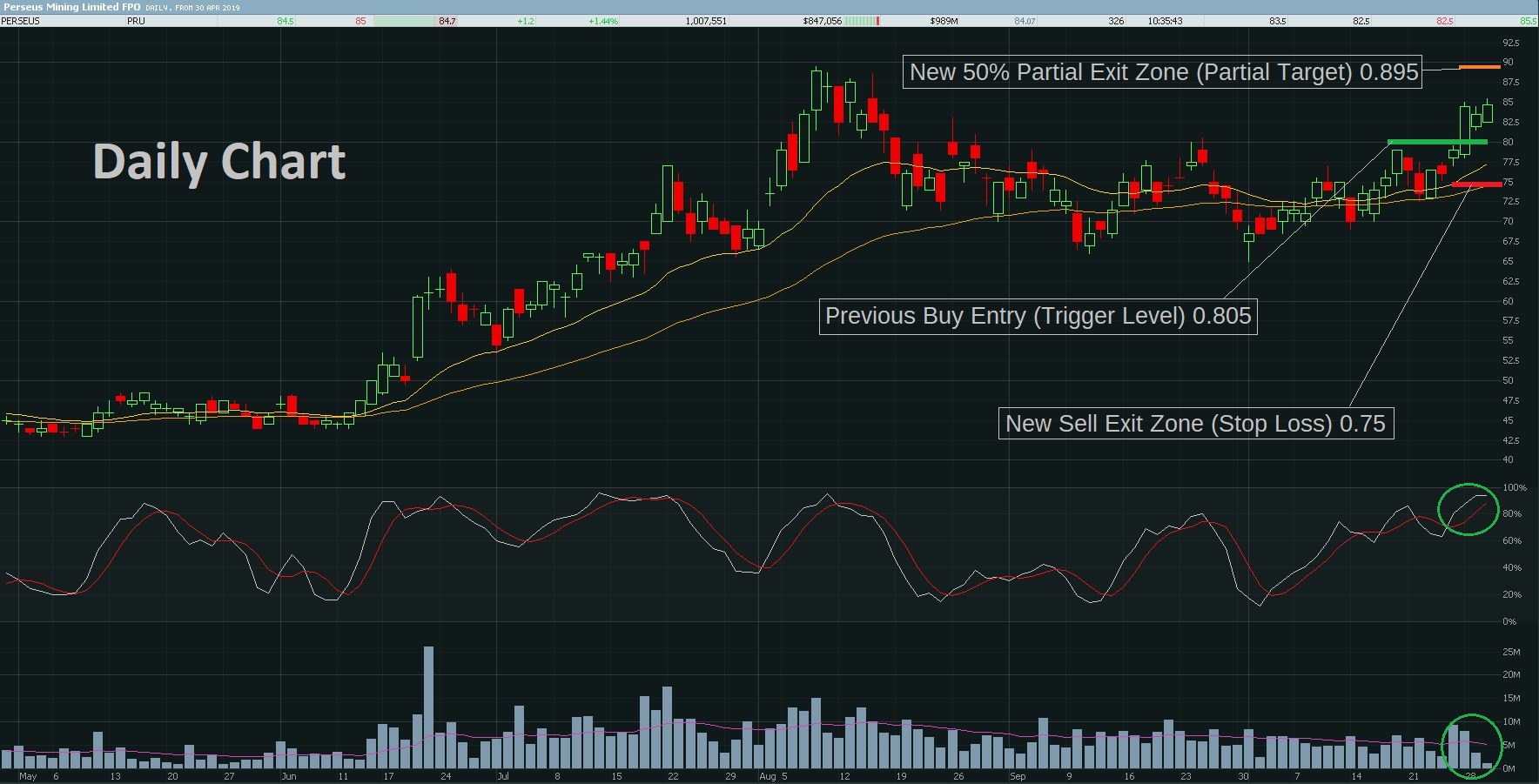Click the '57.5' price axis label
The width and height of the screenshot is (1539, 784).
coord(1511,321)
